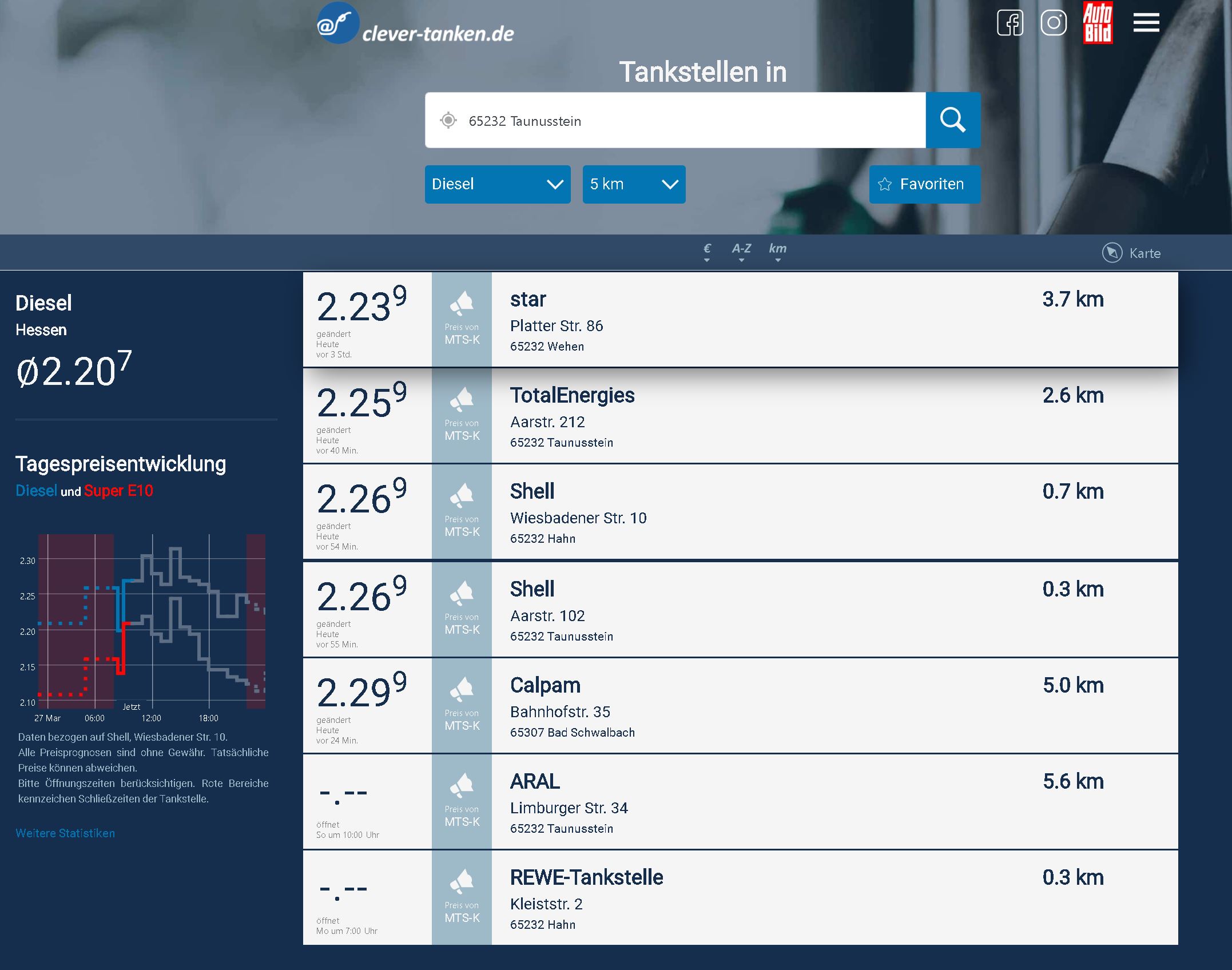Click megaphone on the Calpam row
This screenshot has width=1232, height=970.
coord(462,689)
